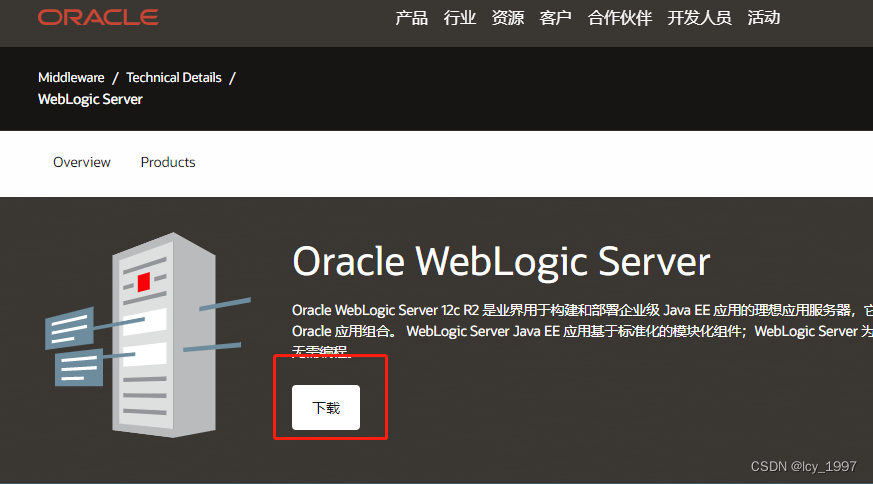Switch to the Overview tab
This screenshot has width=873, height=484.
pos(82,162)
